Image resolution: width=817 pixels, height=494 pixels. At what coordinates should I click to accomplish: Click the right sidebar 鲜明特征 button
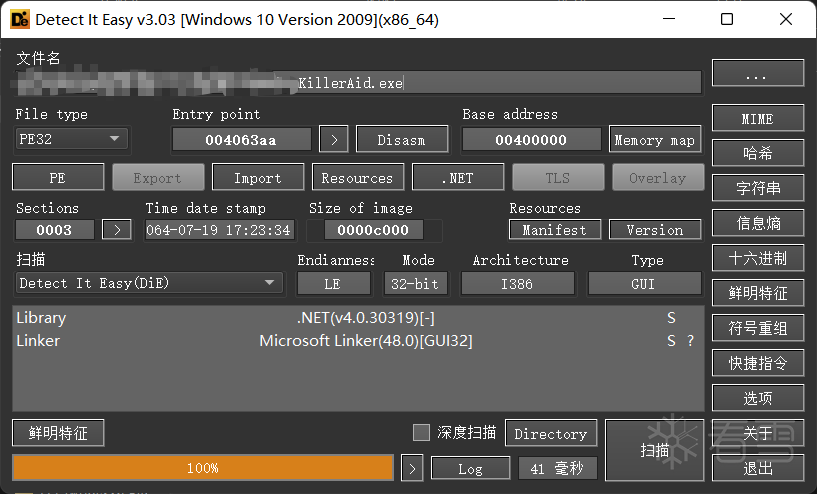758,293
